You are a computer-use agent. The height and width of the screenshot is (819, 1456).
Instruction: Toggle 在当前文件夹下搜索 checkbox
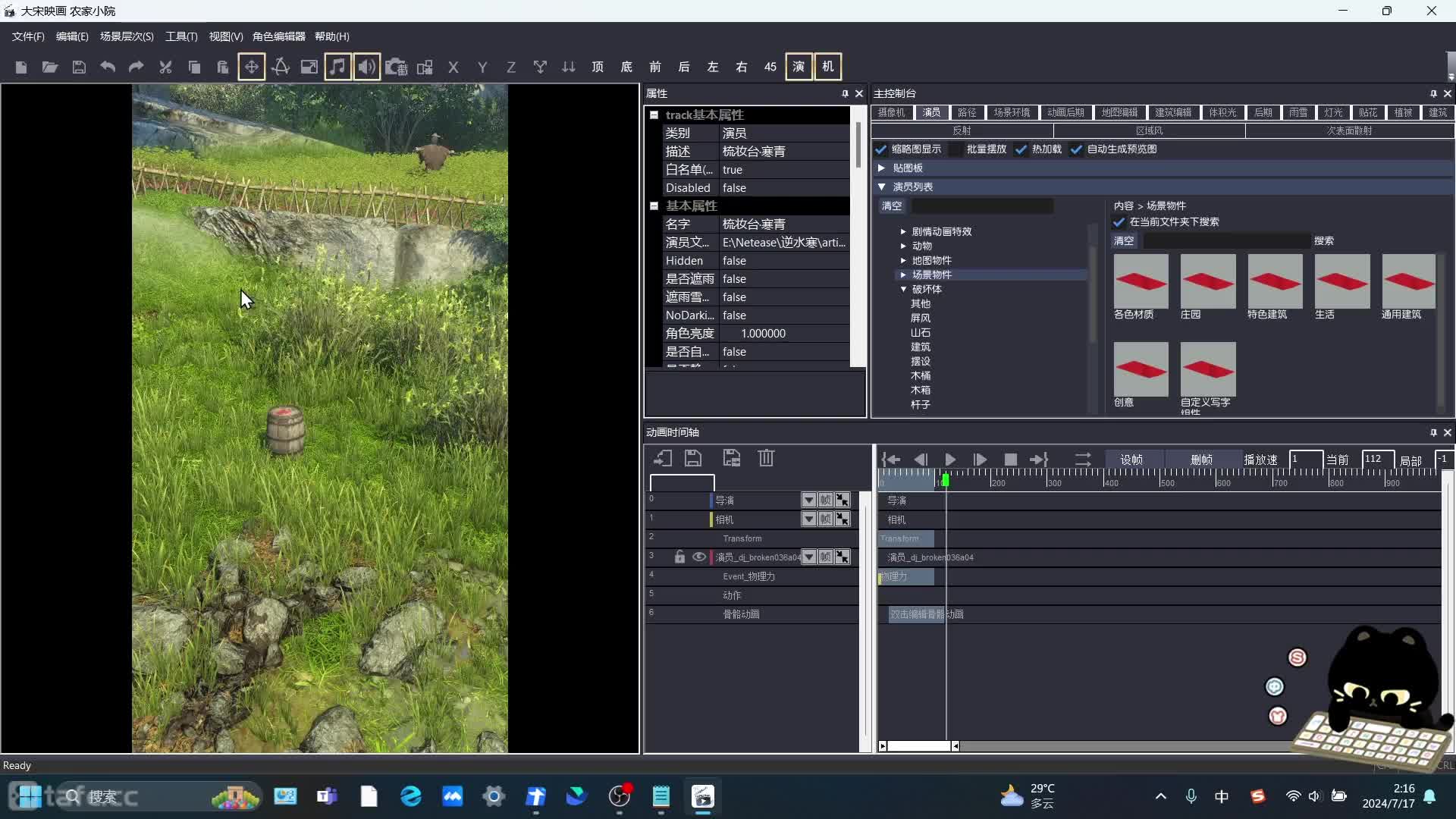pos(1119,222)
